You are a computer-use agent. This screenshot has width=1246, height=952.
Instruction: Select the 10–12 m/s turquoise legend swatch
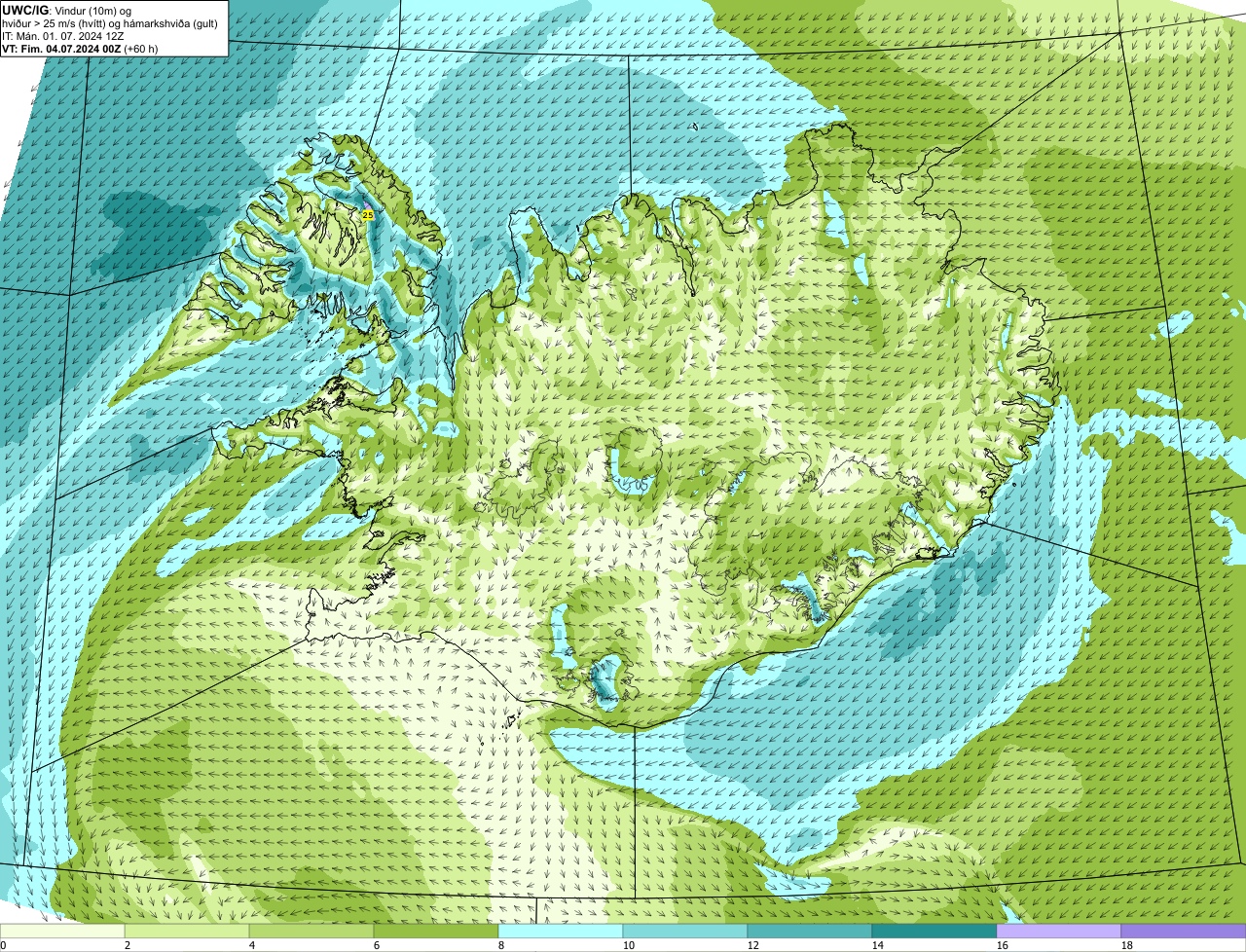(x=685, y=931)
